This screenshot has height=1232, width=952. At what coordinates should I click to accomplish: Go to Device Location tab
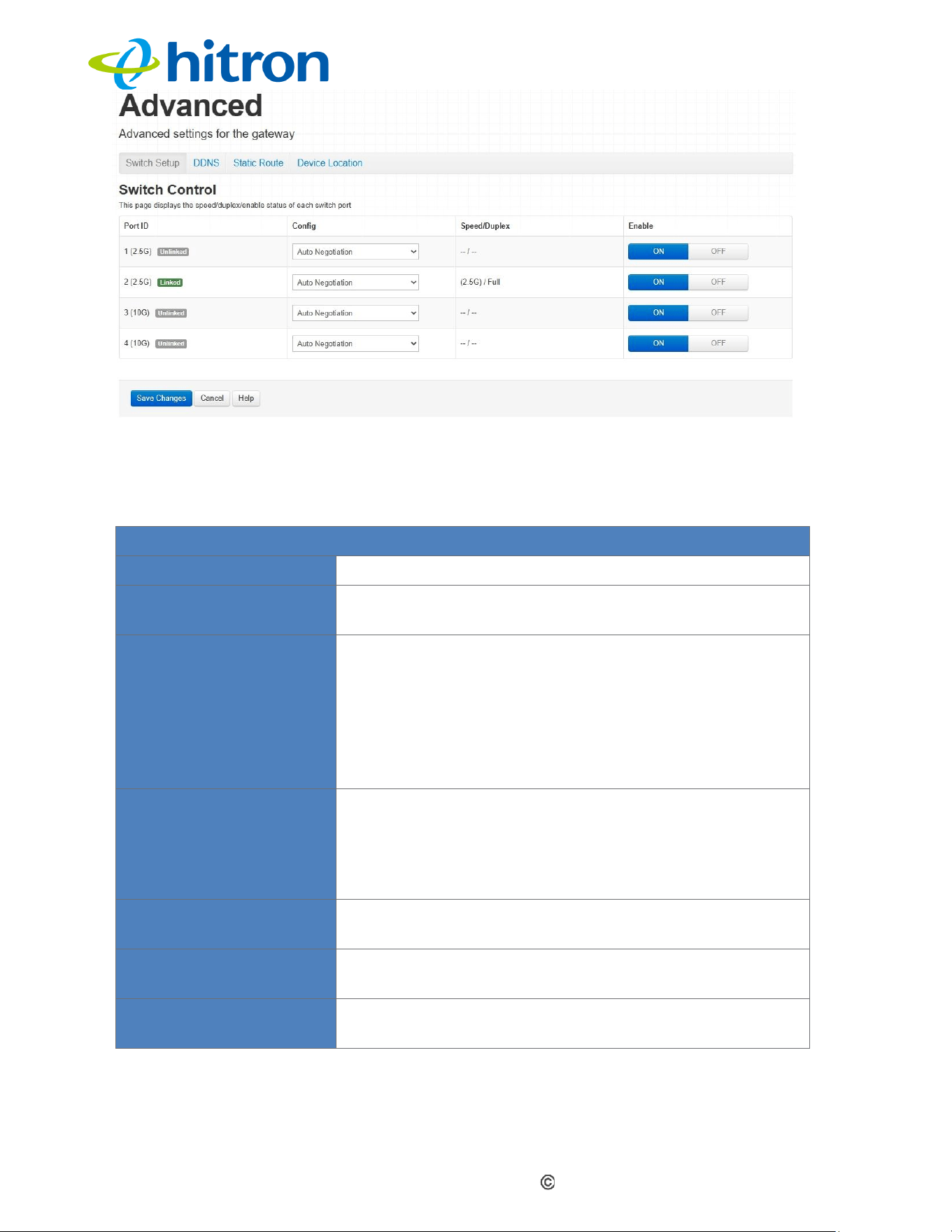329,163
